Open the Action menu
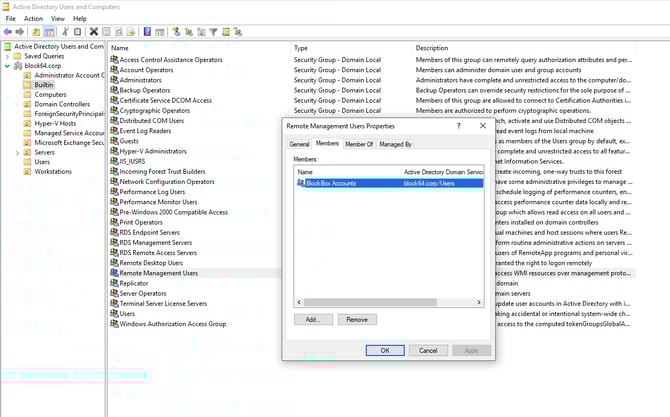 33,18
